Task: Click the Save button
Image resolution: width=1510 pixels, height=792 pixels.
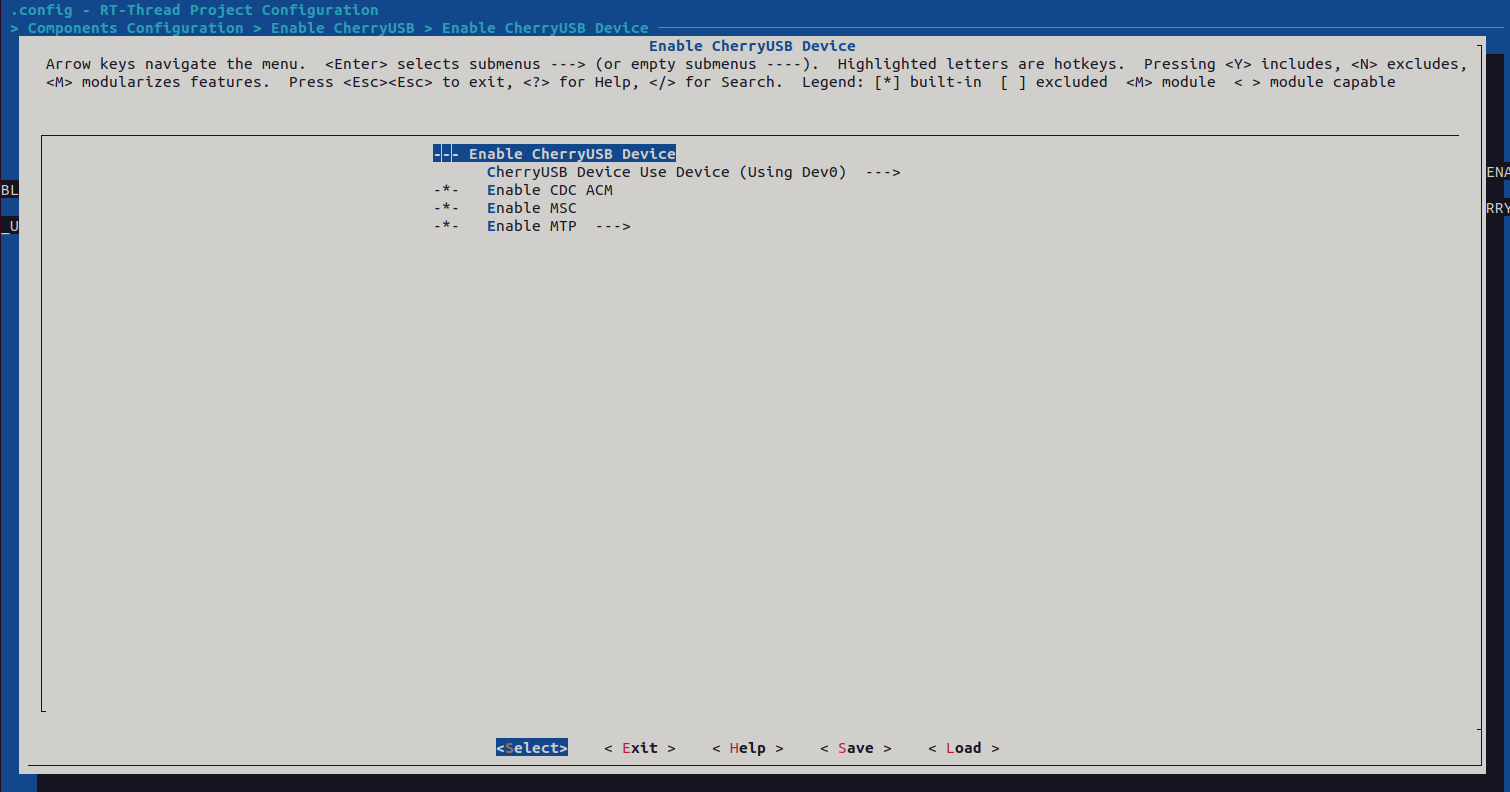Action: pyautogui.click(x=856, y=748)
